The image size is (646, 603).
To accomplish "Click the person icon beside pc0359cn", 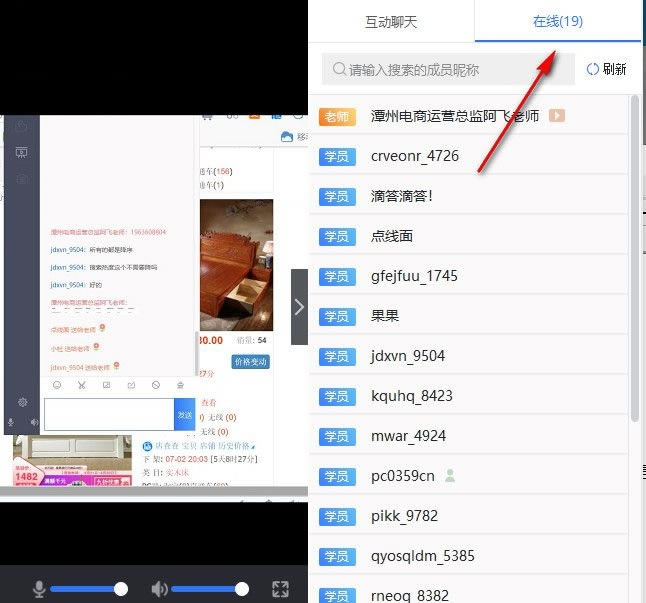I will [450, 475].
